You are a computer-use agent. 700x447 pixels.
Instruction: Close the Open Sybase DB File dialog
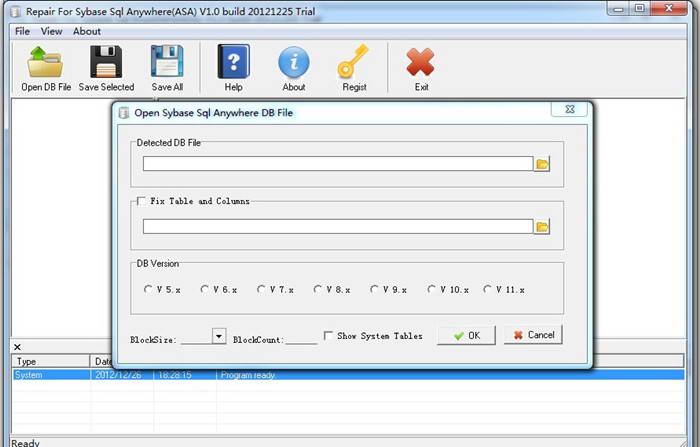tap(570, 109)
